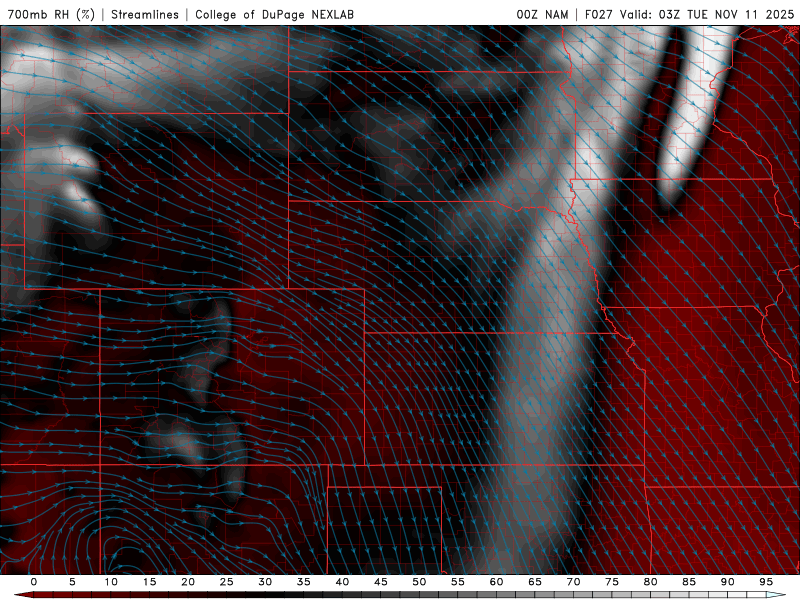This screenshot has height=600, width=800.
Task: Click the '85' value on color scale
Action: 689,582
